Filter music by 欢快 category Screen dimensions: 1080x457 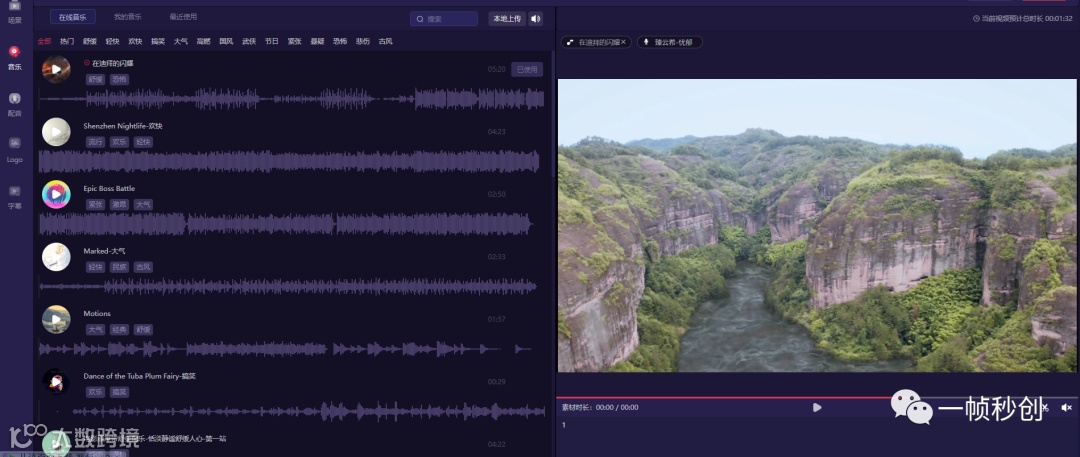tap(135, 41)
